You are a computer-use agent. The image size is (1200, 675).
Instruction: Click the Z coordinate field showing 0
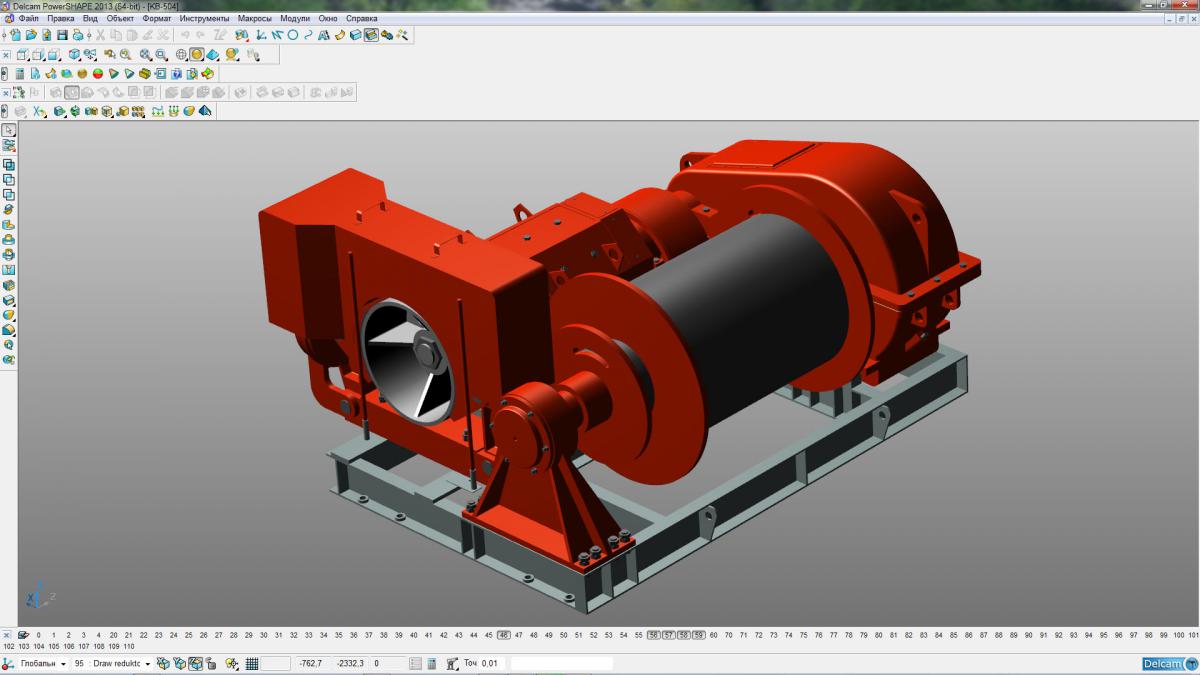coord(390,663)
